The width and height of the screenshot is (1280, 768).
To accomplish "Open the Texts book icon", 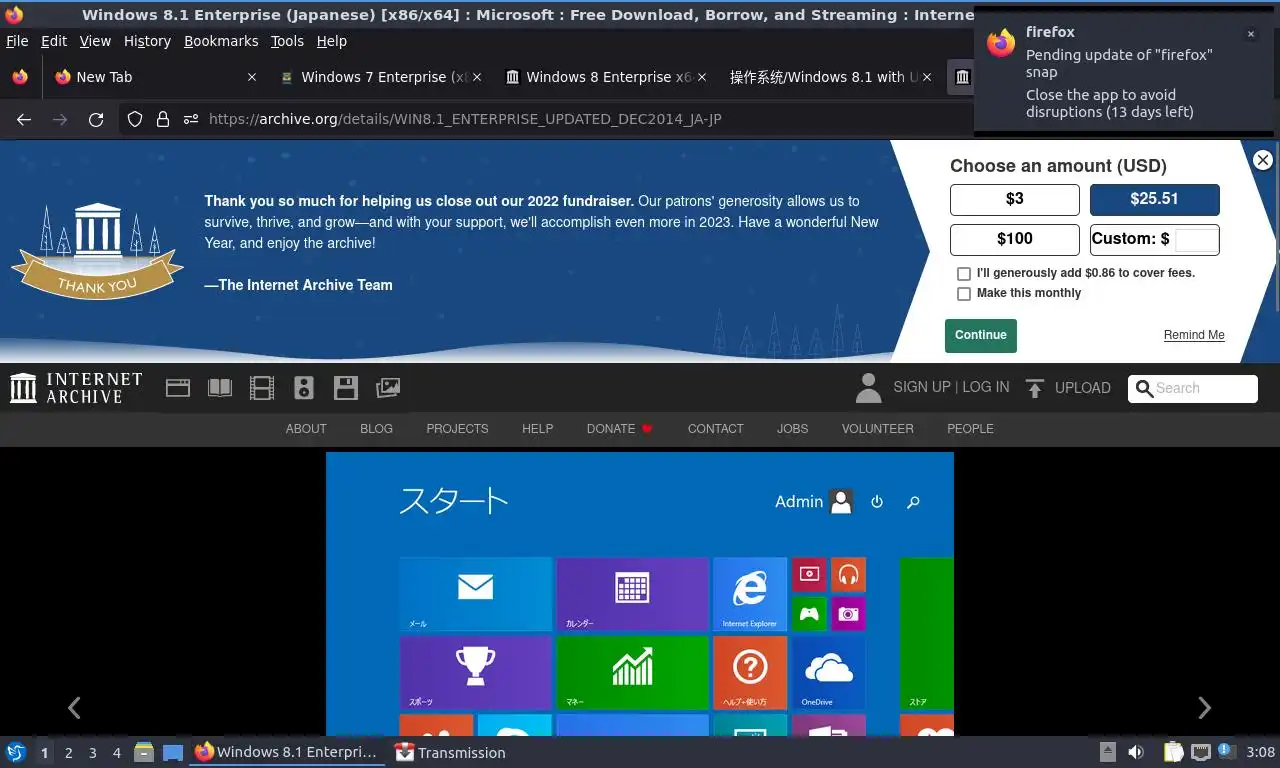I will point(219,388).
